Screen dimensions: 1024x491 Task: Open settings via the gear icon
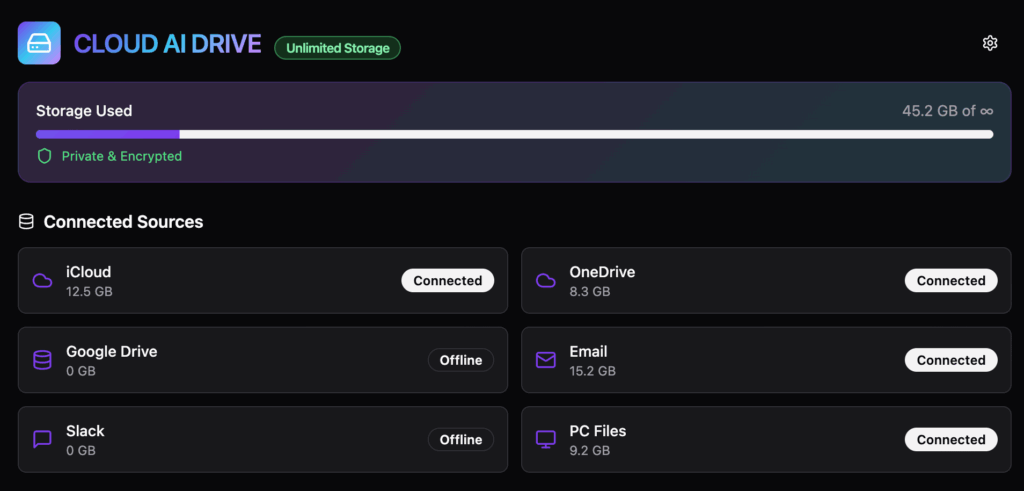[990, 43]
